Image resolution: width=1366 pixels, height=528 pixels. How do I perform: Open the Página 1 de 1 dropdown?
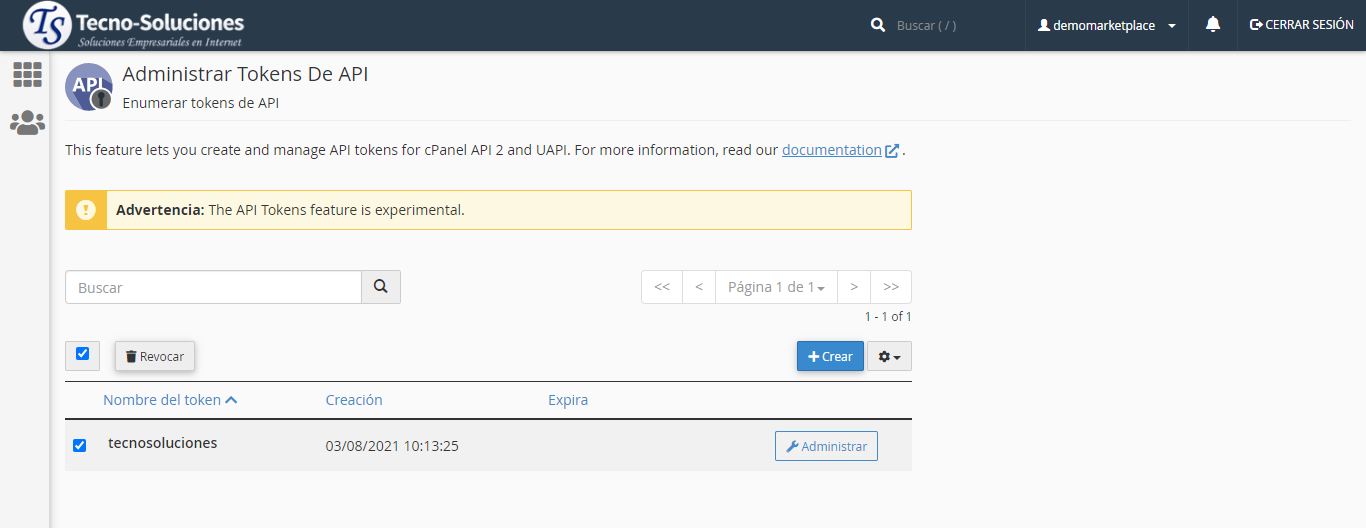[776, 287]
